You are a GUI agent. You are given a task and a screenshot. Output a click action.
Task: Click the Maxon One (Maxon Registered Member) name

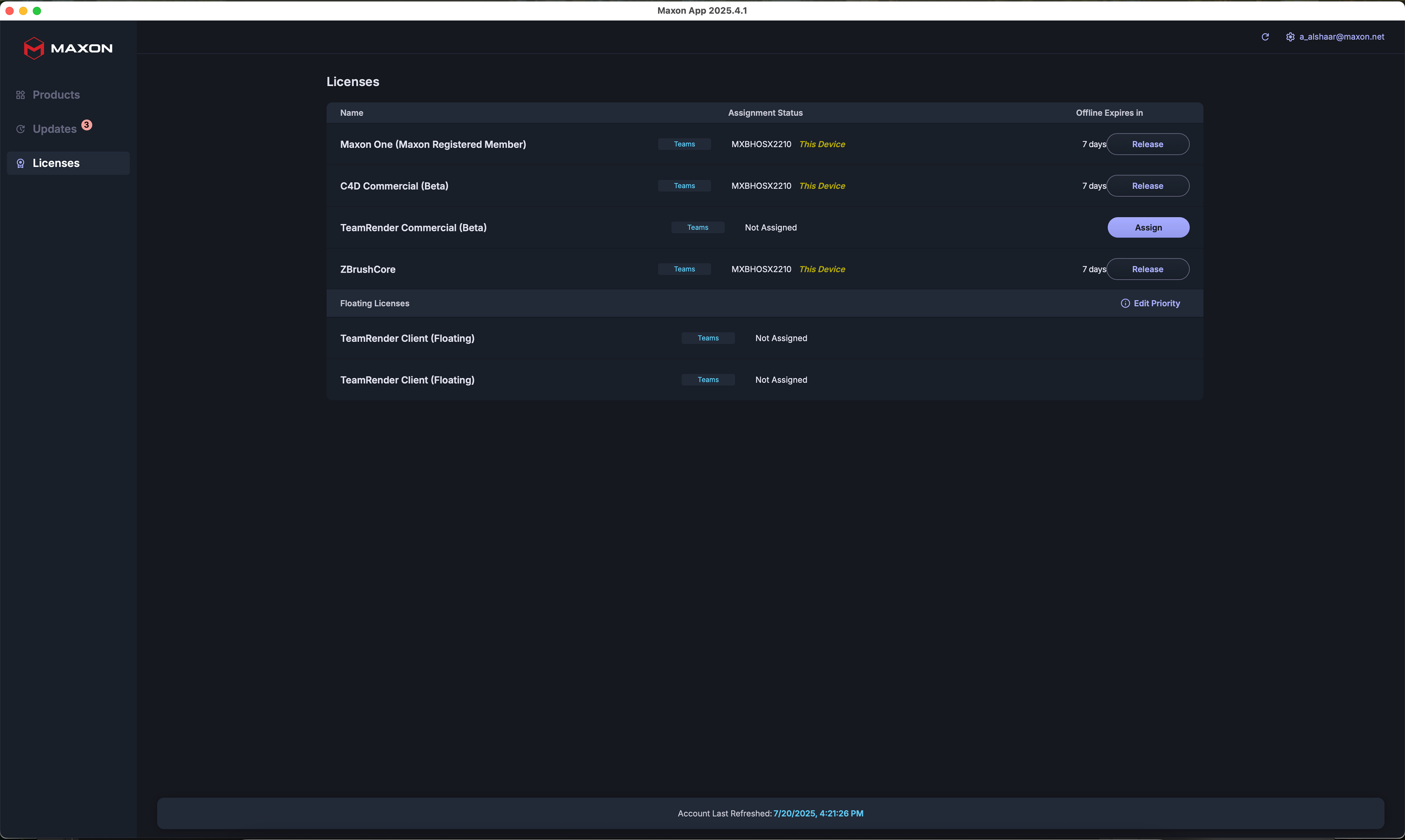[432, 144]
